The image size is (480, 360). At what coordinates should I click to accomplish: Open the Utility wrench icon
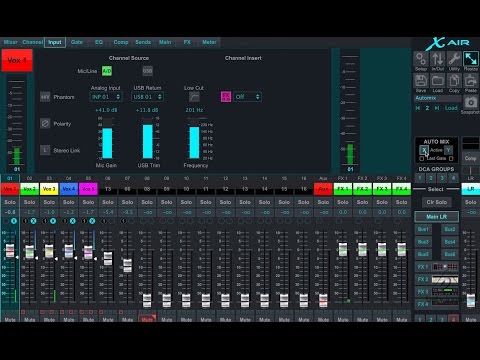tap(454, 59)
